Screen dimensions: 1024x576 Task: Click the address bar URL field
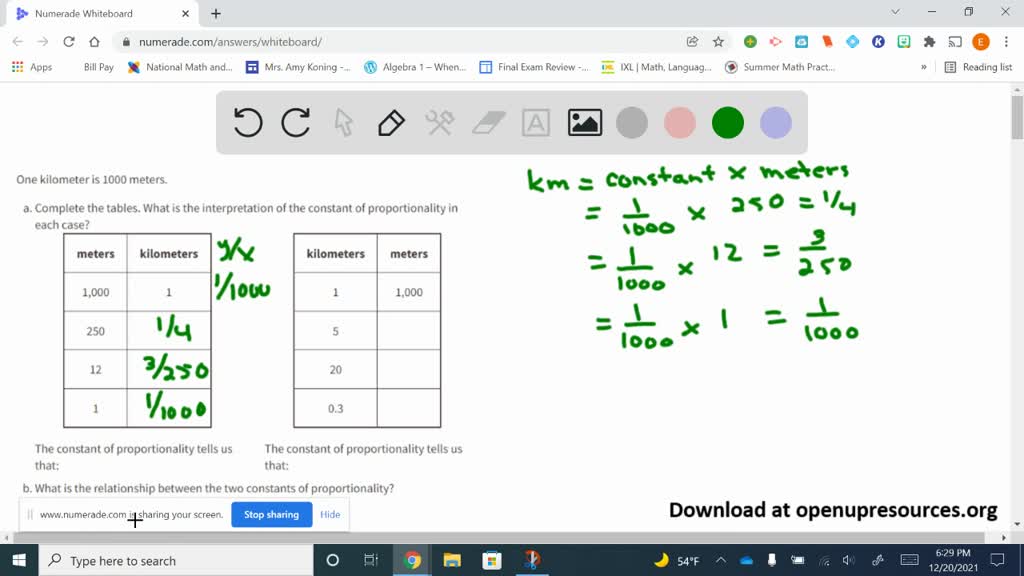click(x=405, y=42)
